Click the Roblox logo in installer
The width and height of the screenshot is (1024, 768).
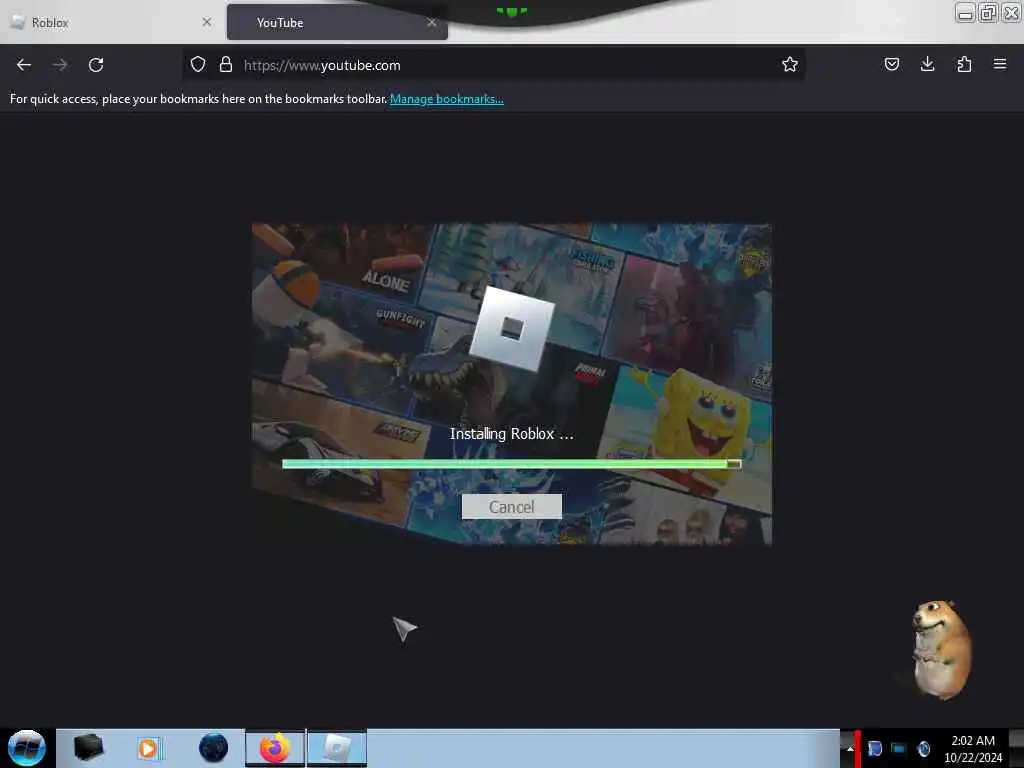512,328
